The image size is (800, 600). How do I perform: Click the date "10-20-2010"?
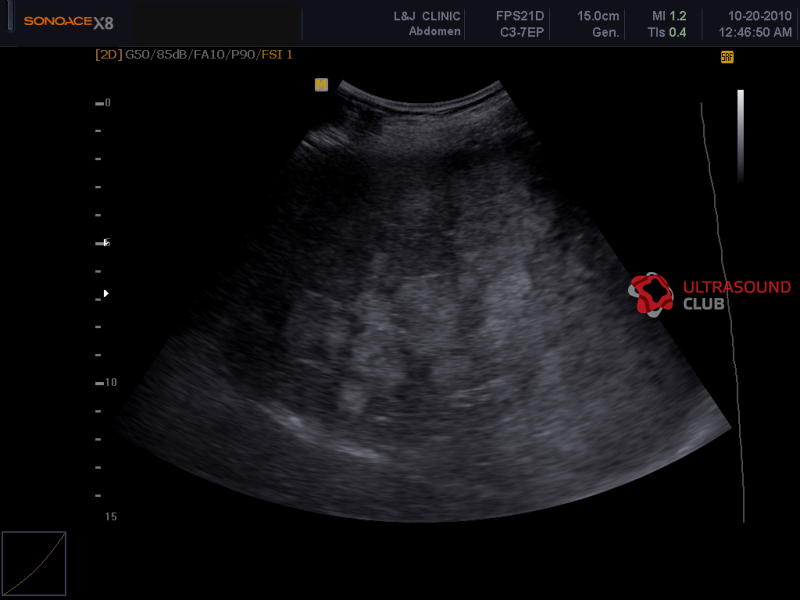coord(760,16)
